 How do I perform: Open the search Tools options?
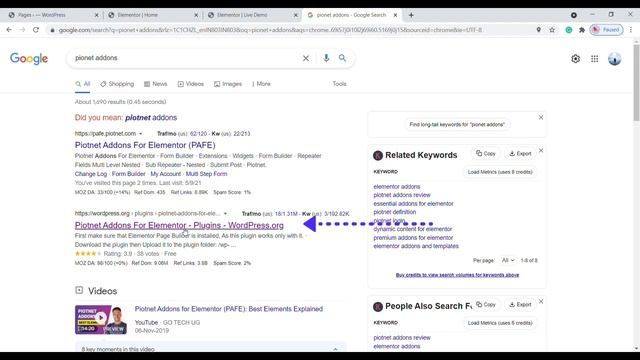(x=339, y=84)
